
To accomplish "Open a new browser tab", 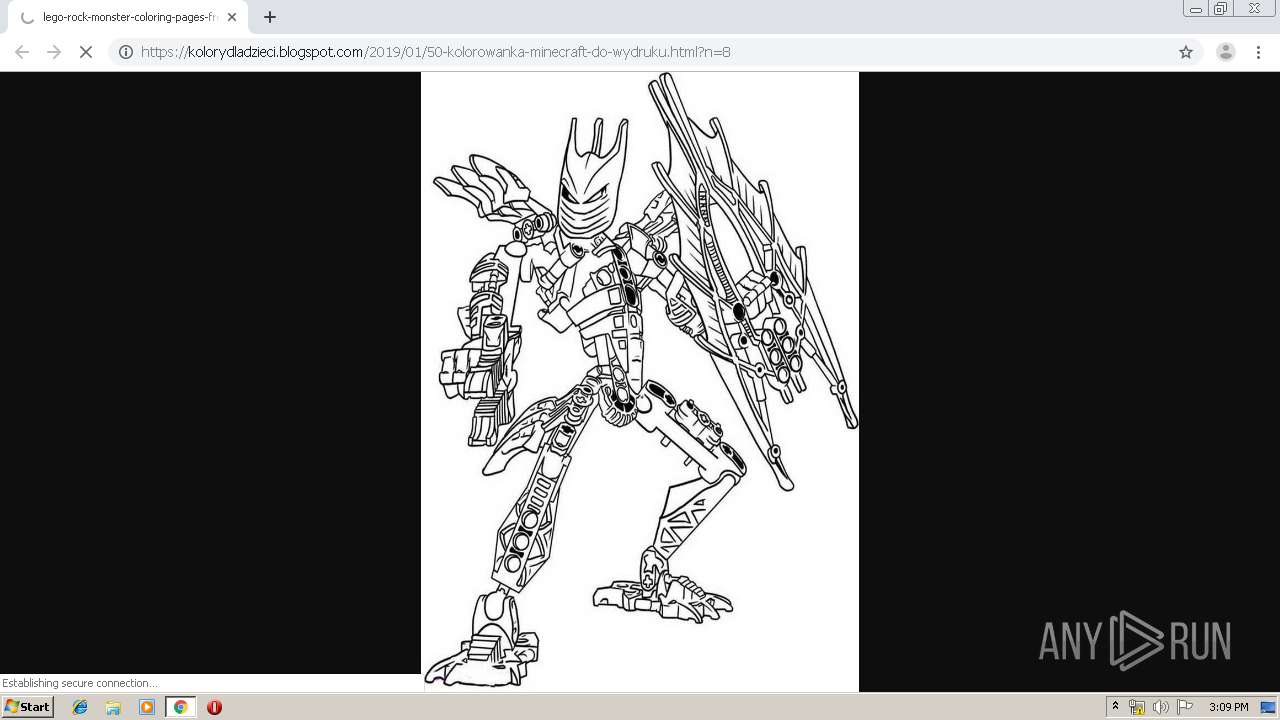I will (x=270, y=17).
